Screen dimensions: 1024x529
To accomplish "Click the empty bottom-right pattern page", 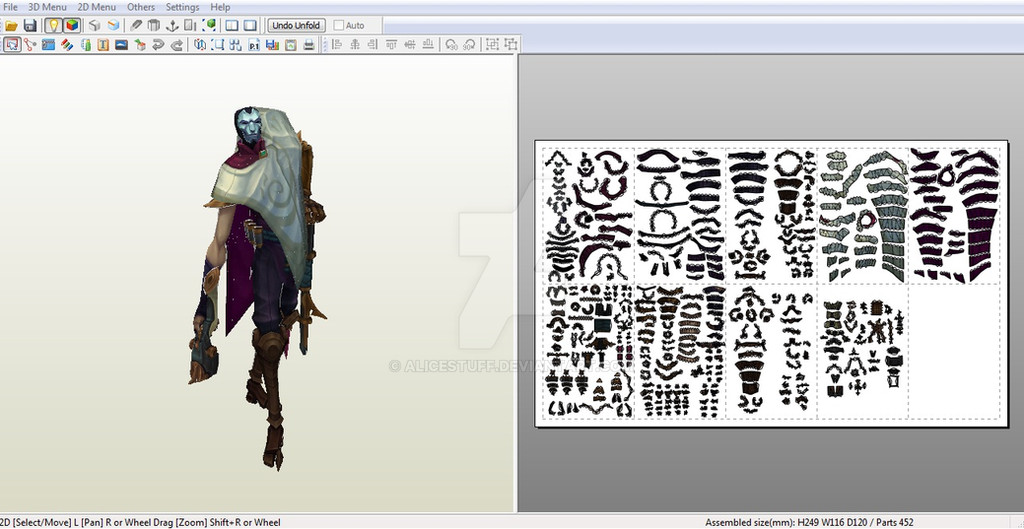I will pyautogui.click(x=954, y=351).
